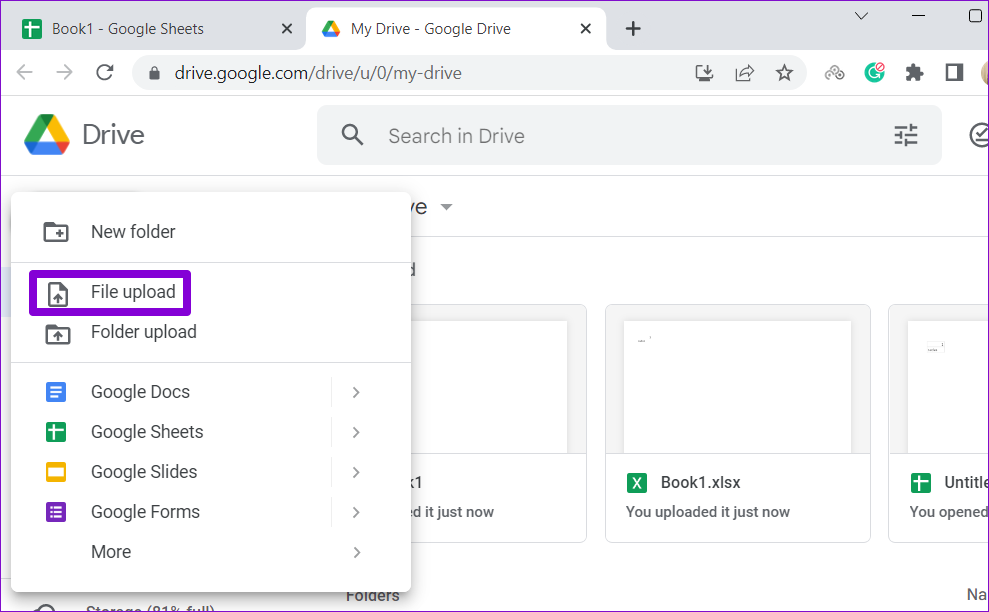This screenshot has width=989, height=612.
Task: Click the browser forward arrow
Action: [64, 73]
